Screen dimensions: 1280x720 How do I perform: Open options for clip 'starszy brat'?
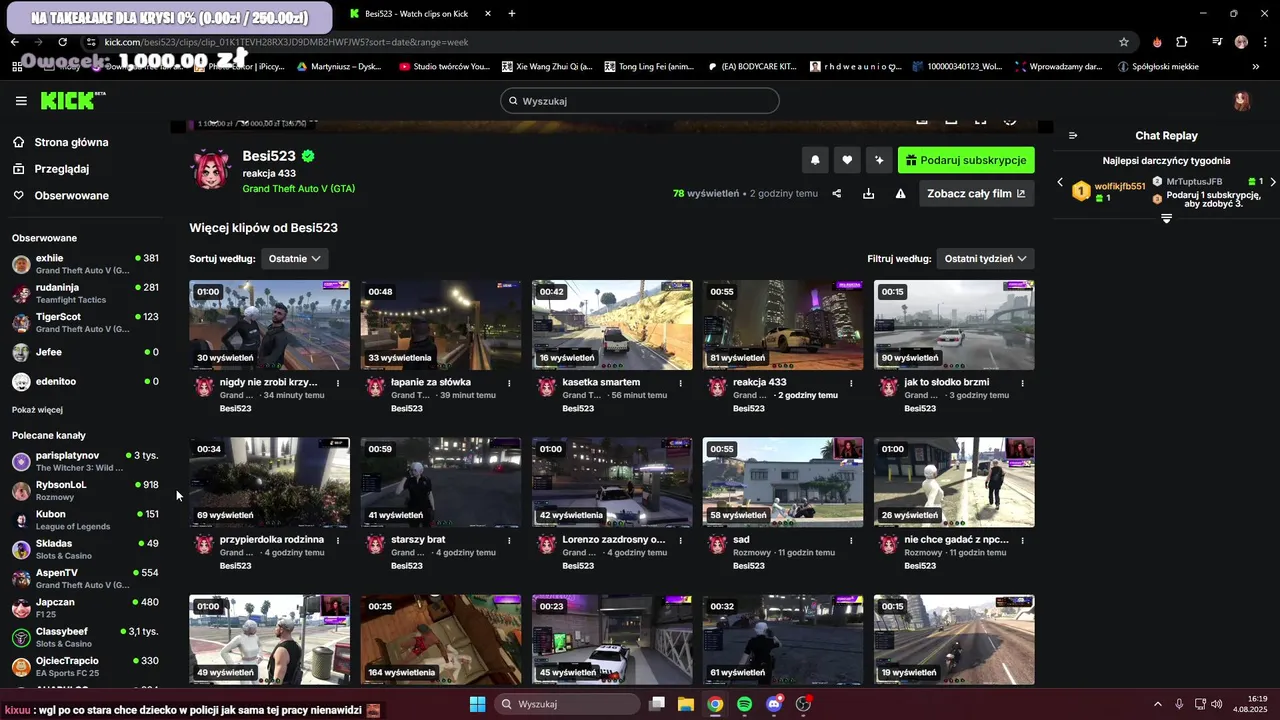coord(509,540)
